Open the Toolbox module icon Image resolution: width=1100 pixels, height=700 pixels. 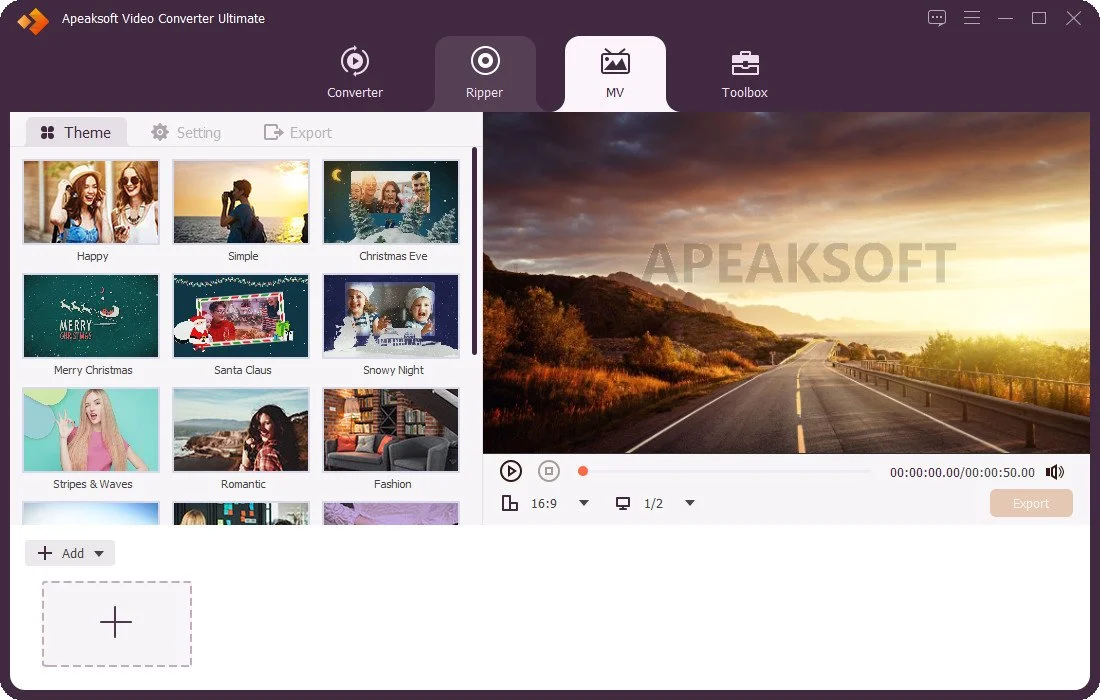click(x=745, y=63)
